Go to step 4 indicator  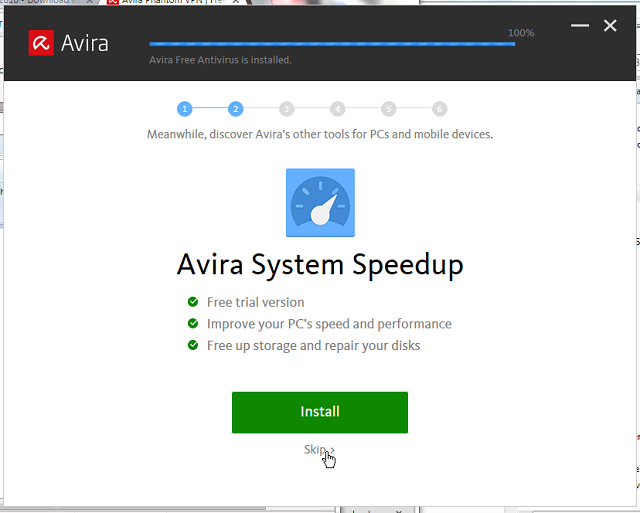(338, 109)
